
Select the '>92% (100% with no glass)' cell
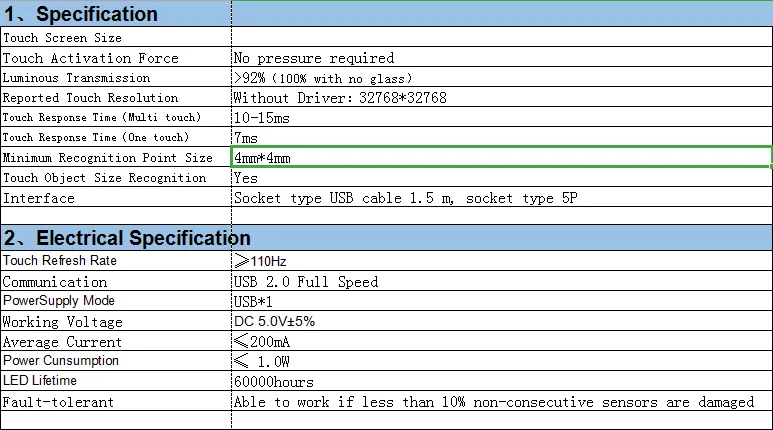(x=502, y=77)
